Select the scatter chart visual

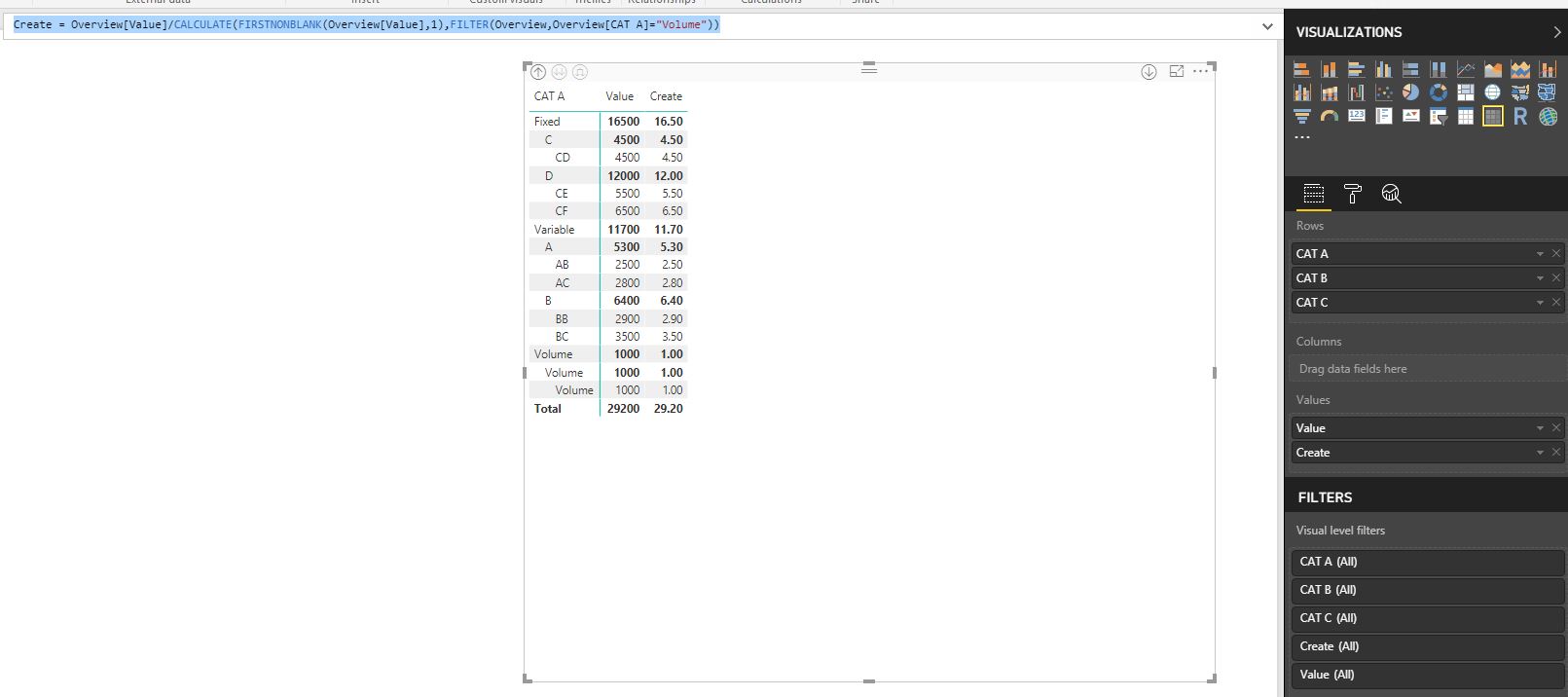[1384, 92]
